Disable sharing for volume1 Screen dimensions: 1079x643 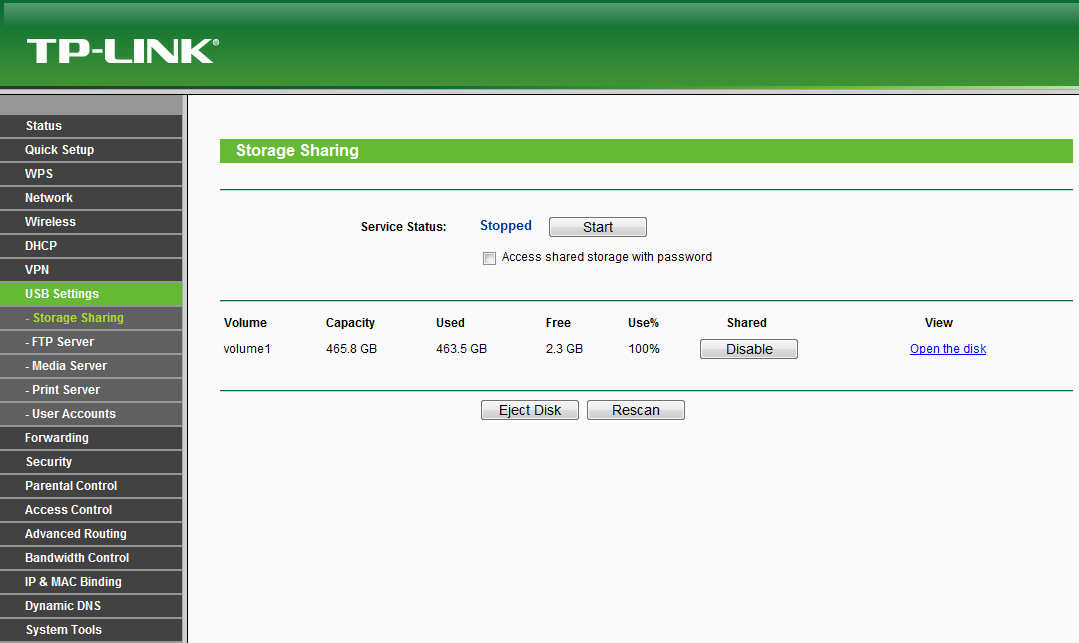point(749,349)
